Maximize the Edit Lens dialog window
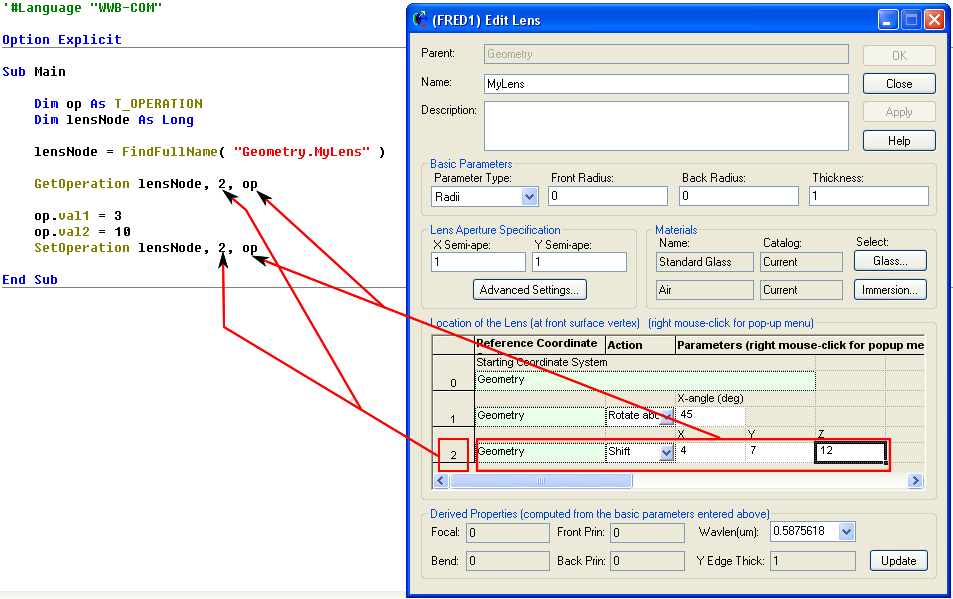953x599 pixels. 911,19
